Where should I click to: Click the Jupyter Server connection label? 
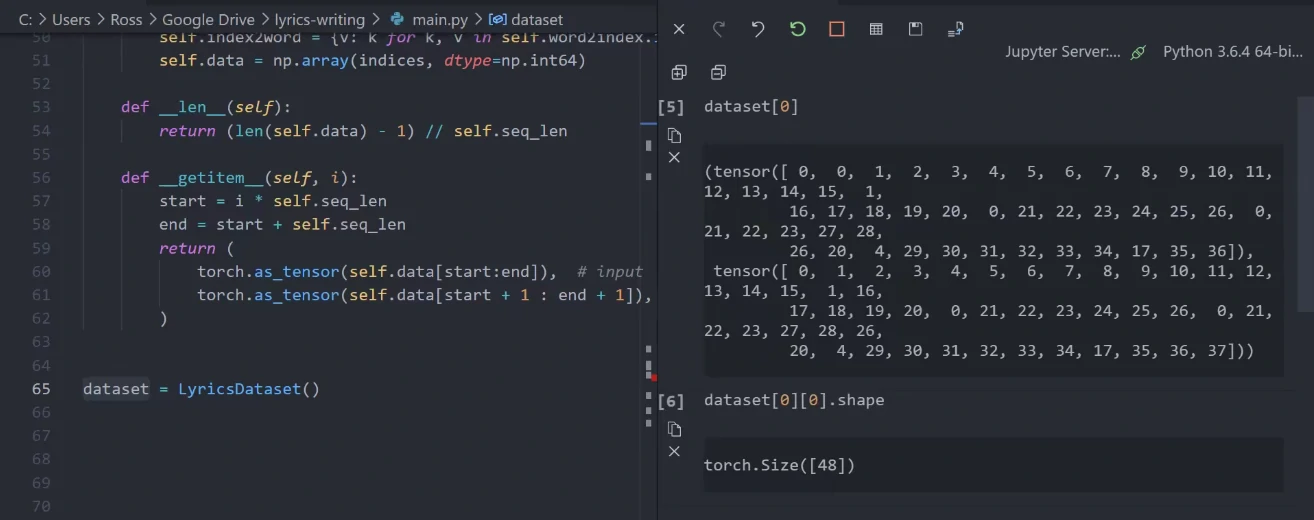coord(1063,52)
